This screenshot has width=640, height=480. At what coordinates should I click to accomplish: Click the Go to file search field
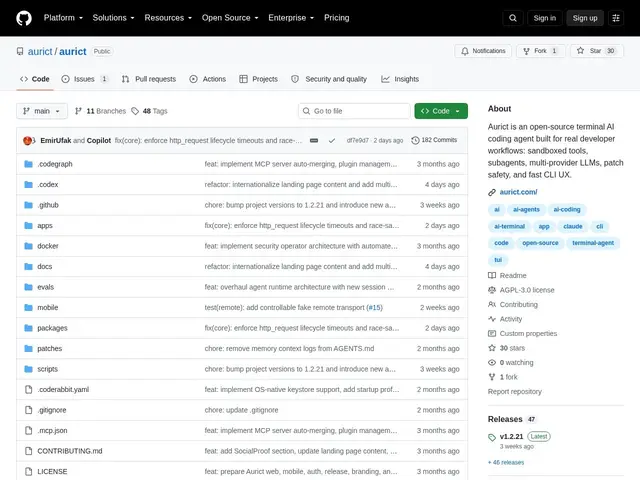click(354, 111)
